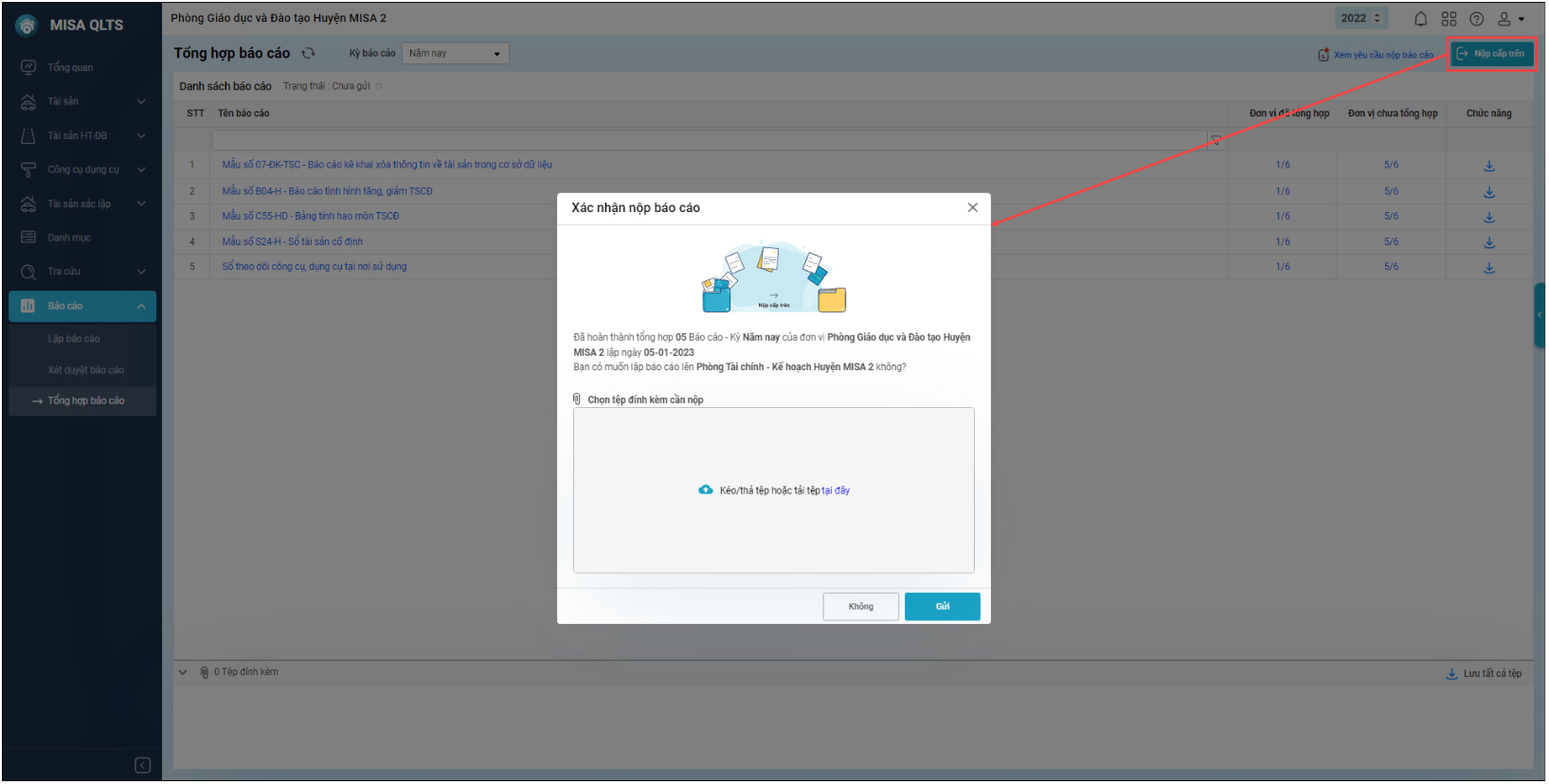Click the Tài sản sidebar icon
1549x784 pixels.
pos(28,101)
